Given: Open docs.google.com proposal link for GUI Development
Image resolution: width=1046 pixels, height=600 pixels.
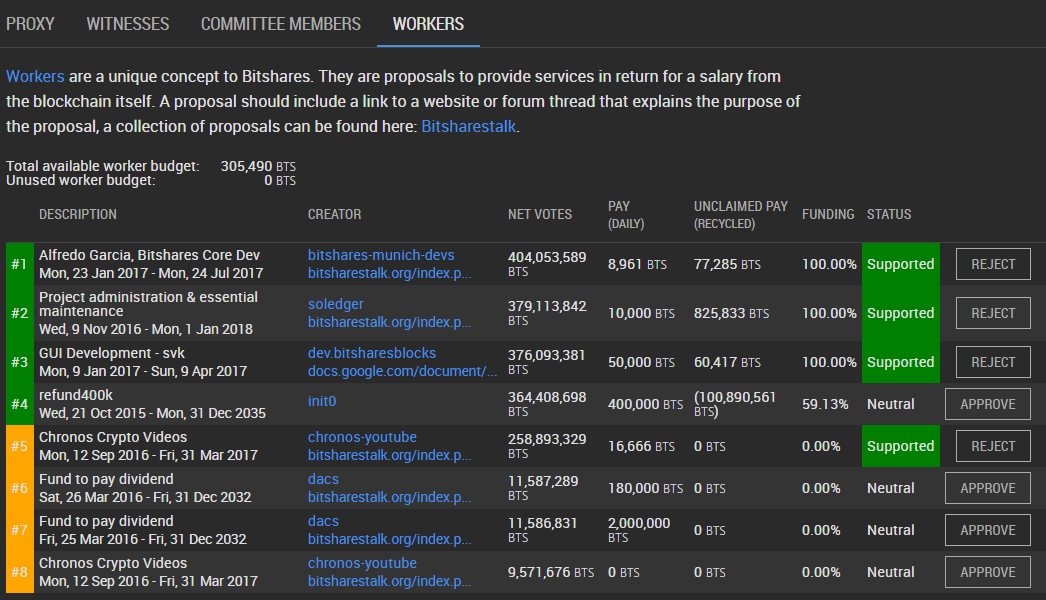Looking at the screenshot, I should pos(402,371).
